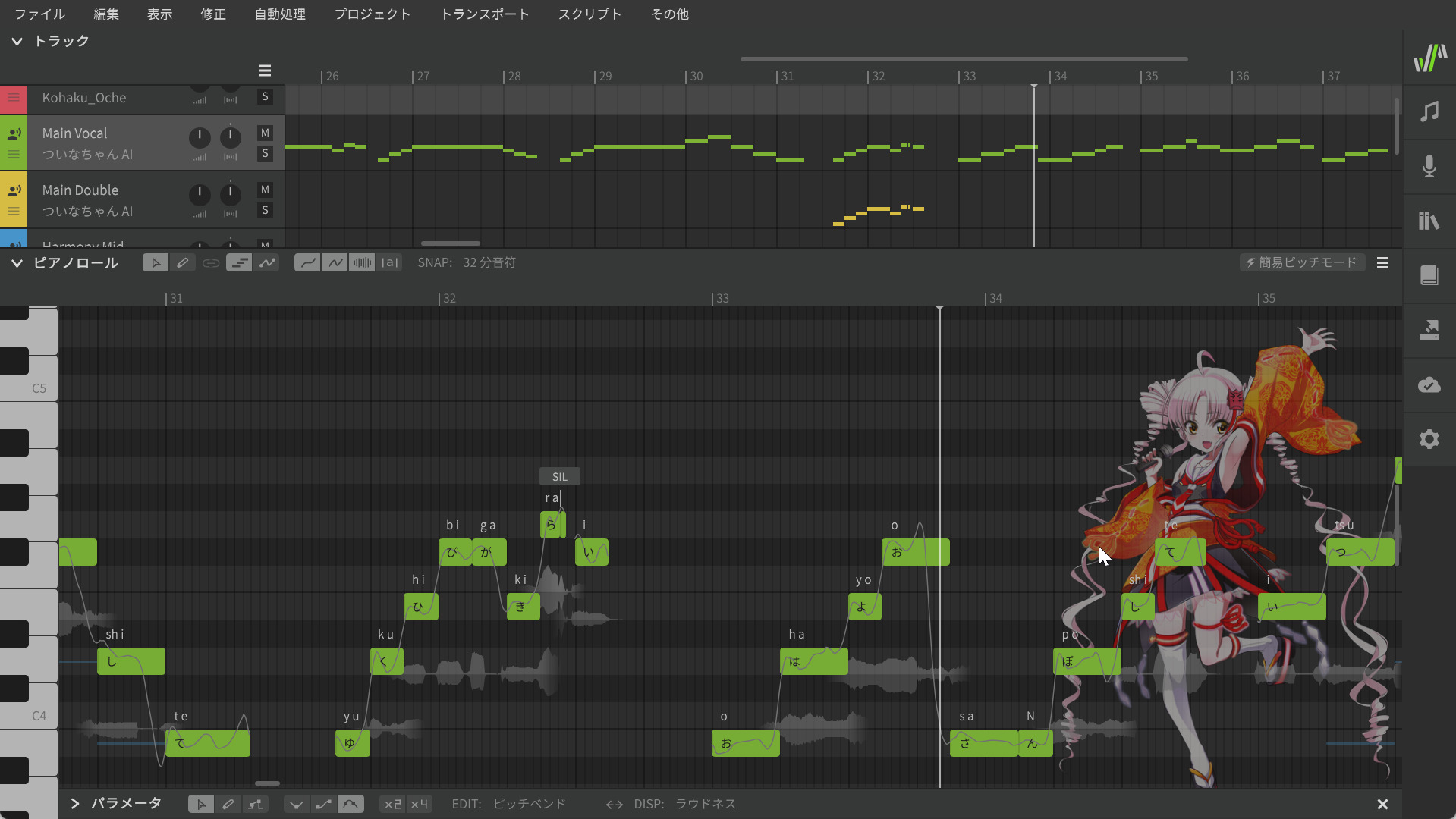
Task: Open the settings gear panel
Action: 1429,439
